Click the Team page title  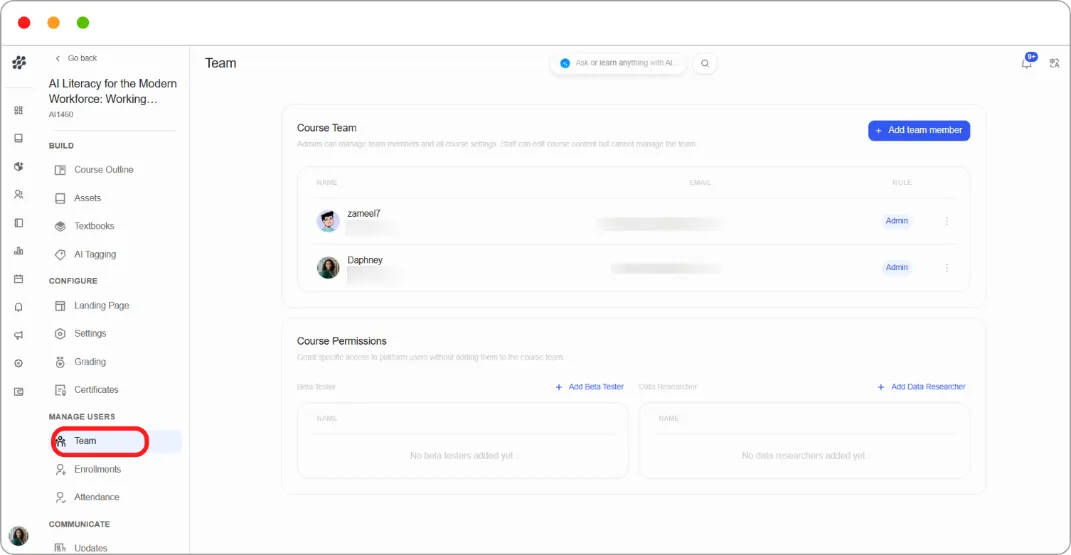click(x=221, y=63)
